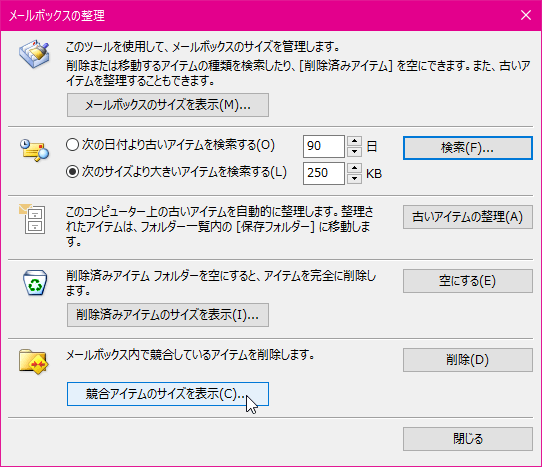
Task: Decrease the KB size with down arrow
Action: pos(354,179)
